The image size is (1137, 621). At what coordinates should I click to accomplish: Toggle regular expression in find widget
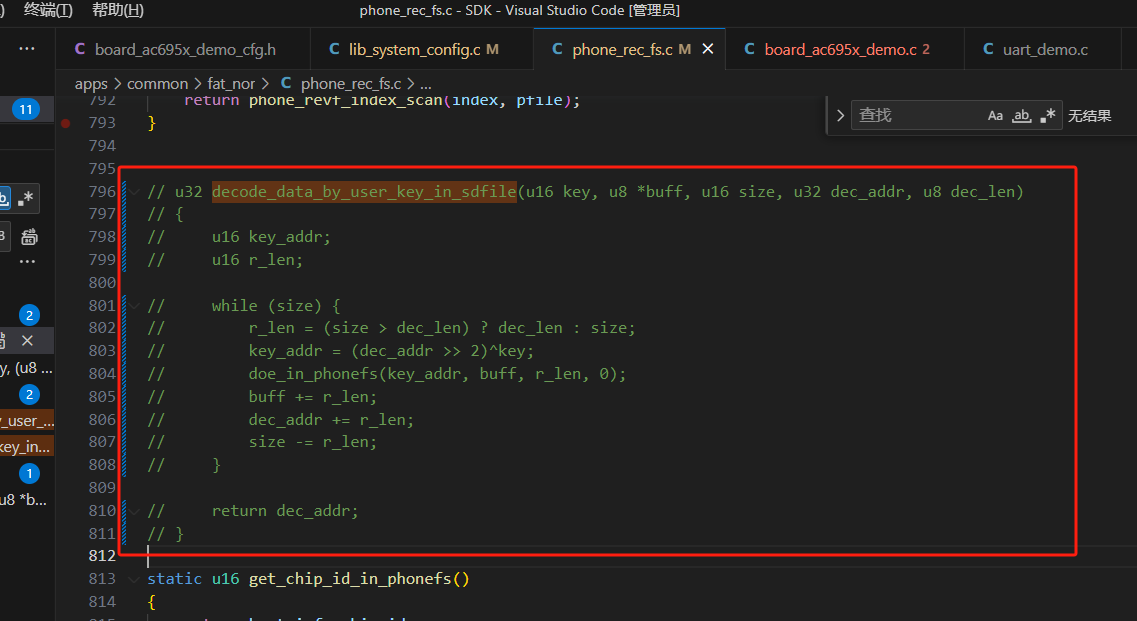pyautogui.click(x=1047, y=115)
